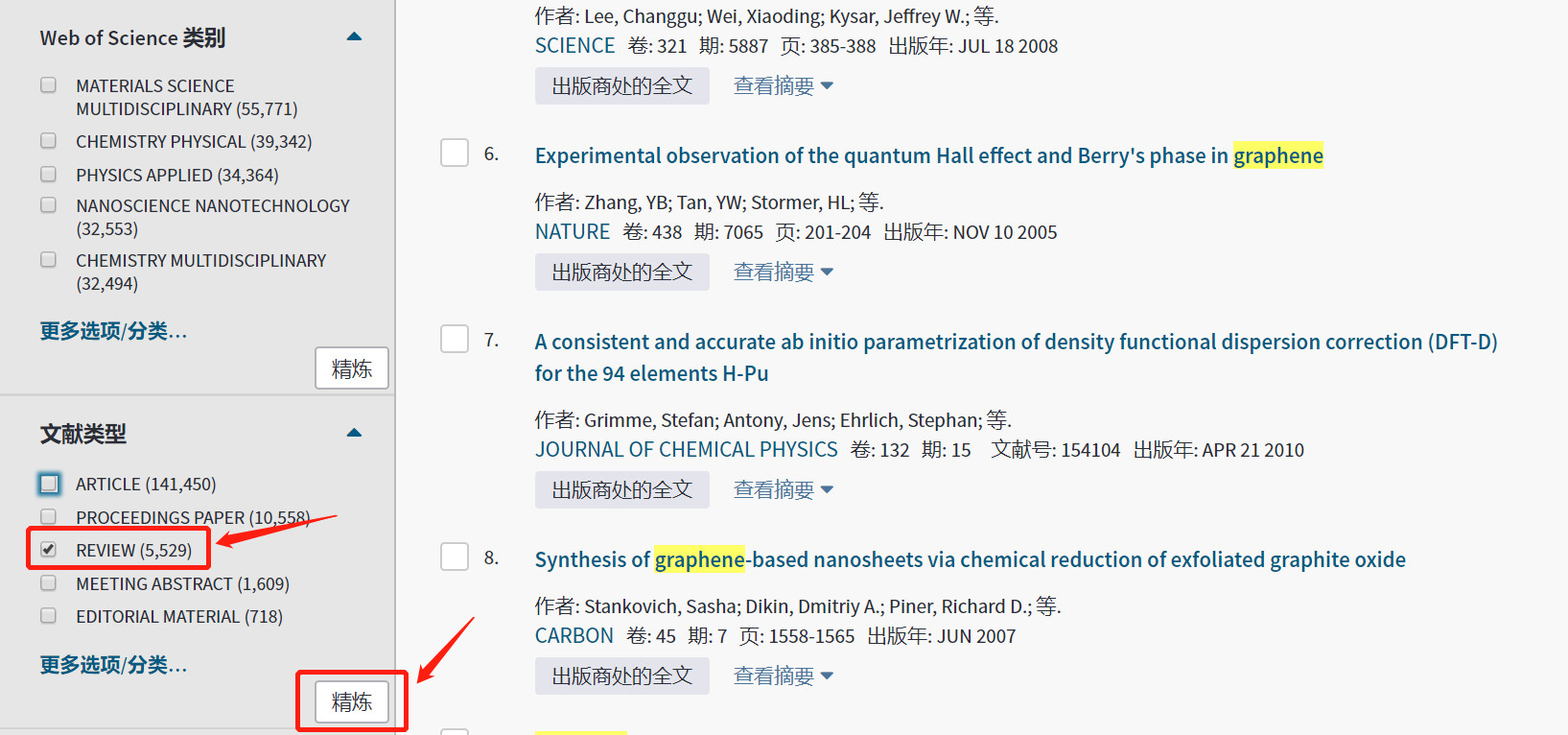
Task: Uncheck the REVIEW document type
Action: point(49,550)
